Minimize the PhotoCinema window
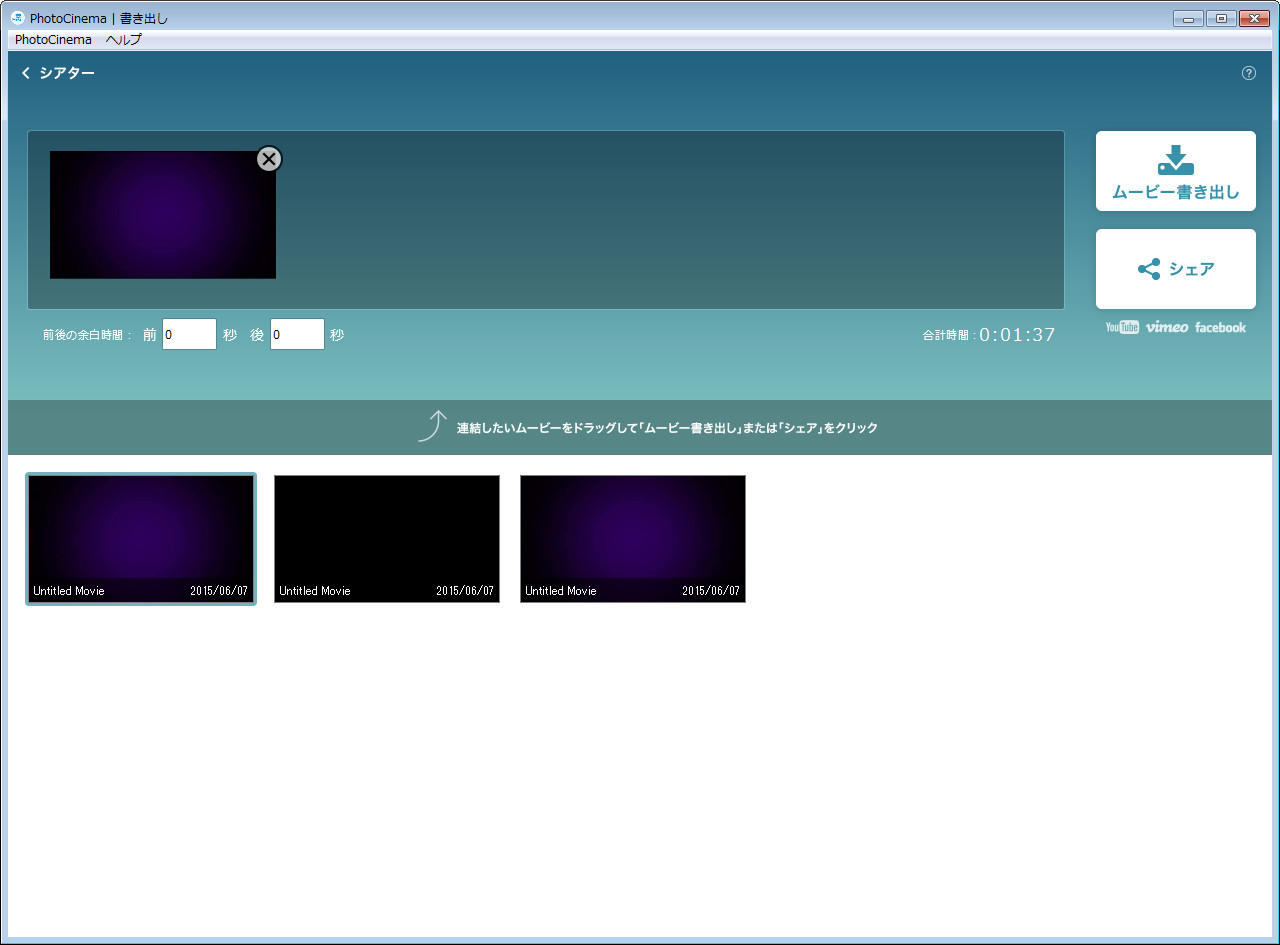 coord(1189,18)
